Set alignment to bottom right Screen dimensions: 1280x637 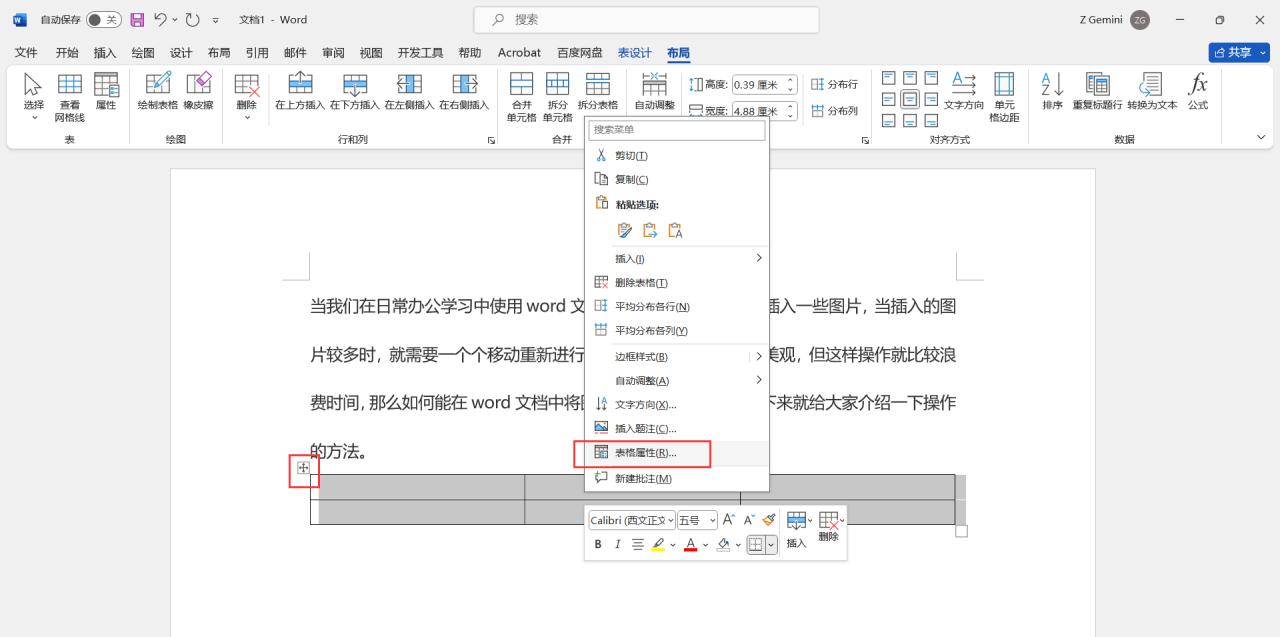tap(931, 120)
